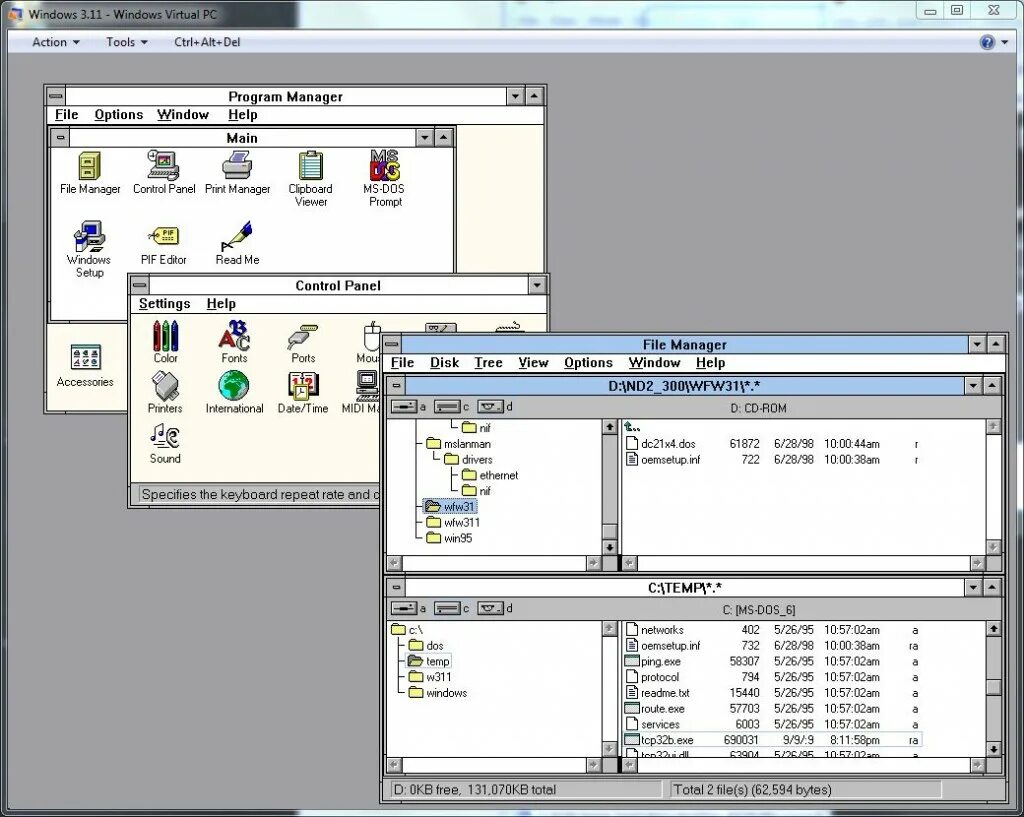
Task: Select drive d in D:\ND2_300 window
Action: point(495,407)
